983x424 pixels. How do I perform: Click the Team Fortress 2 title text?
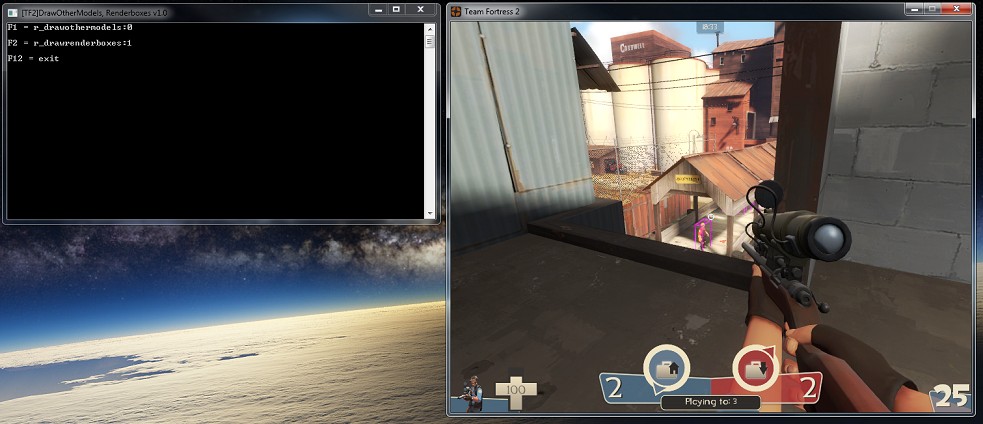492,11
